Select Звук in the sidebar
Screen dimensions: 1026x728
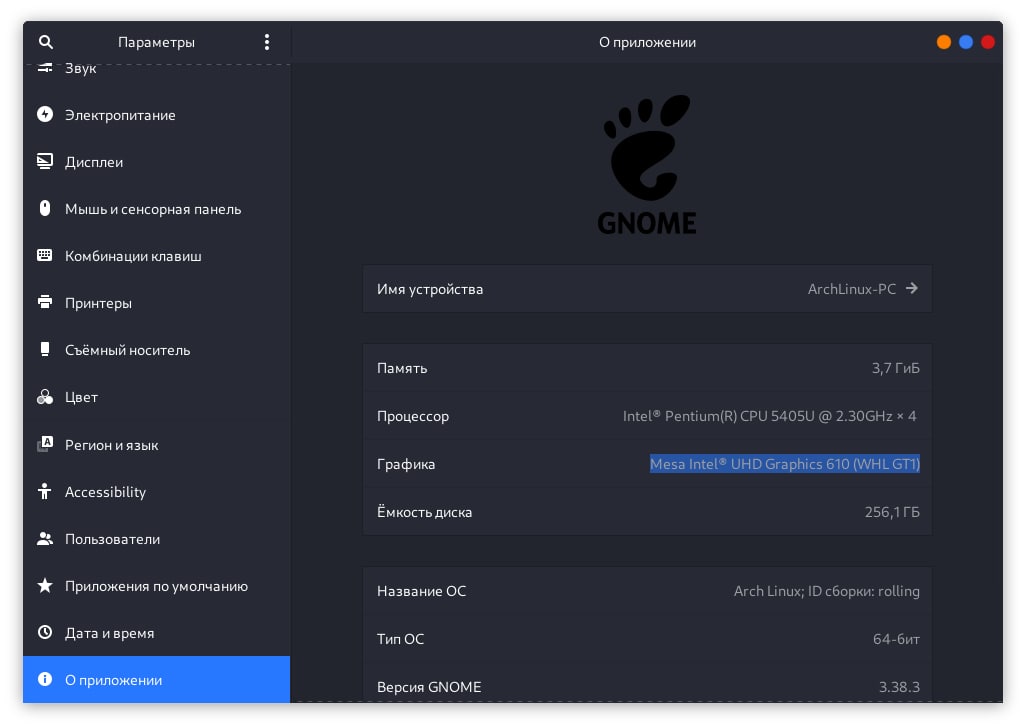tap(156, 69)
